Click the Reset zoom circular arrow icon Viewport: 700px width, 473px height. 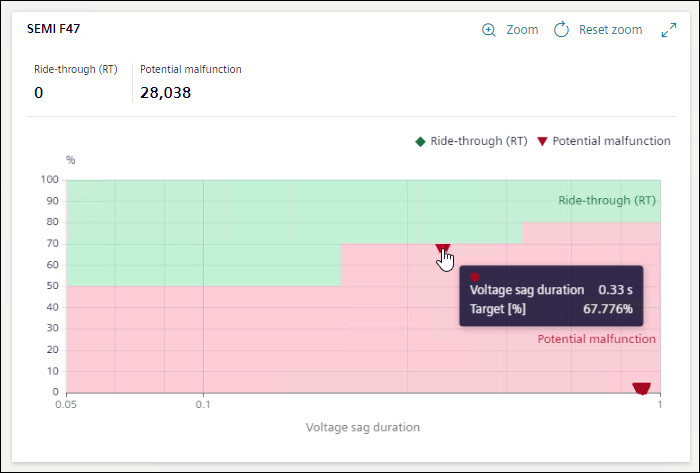pyautogui.click(x=561, y=30)
